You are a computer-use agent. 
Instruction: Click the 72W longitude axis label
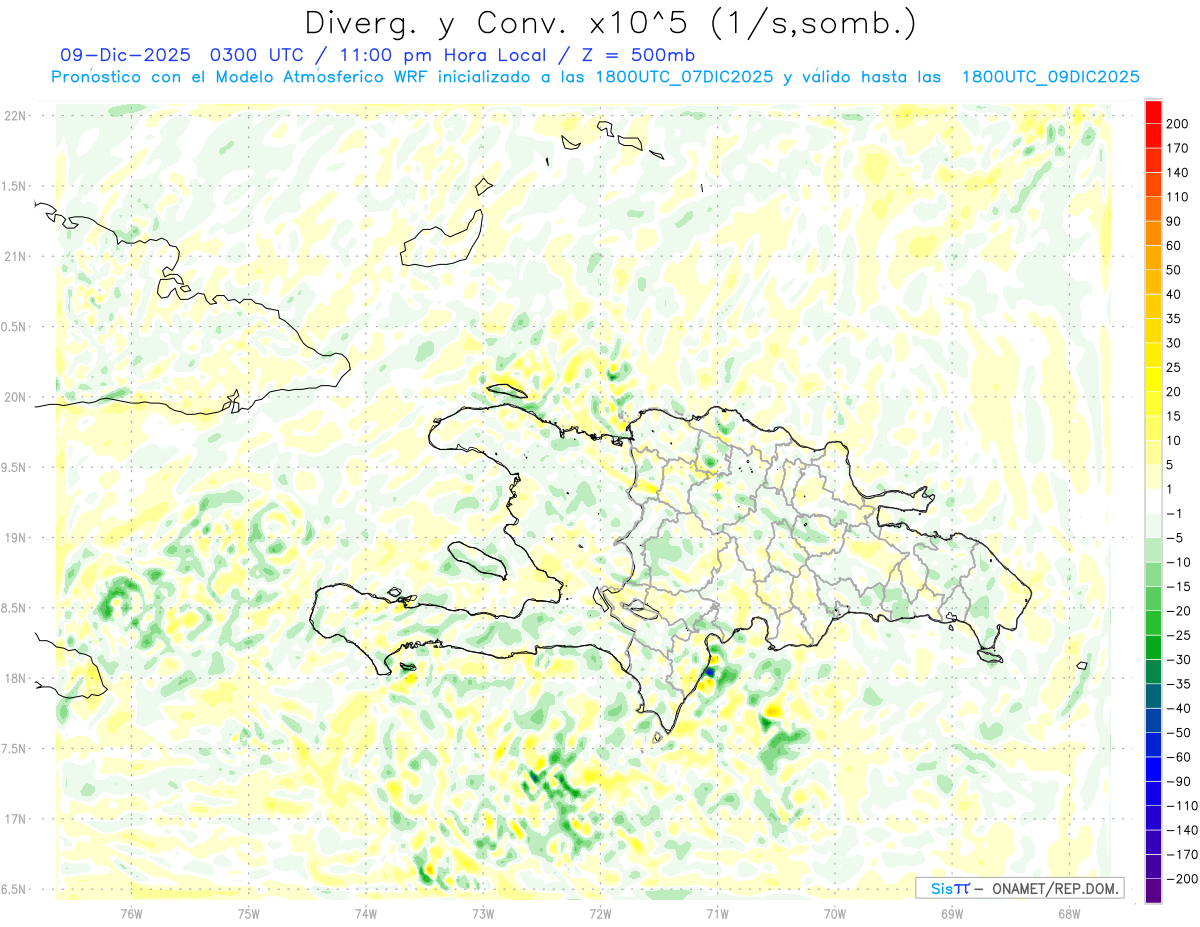point(600,912)
